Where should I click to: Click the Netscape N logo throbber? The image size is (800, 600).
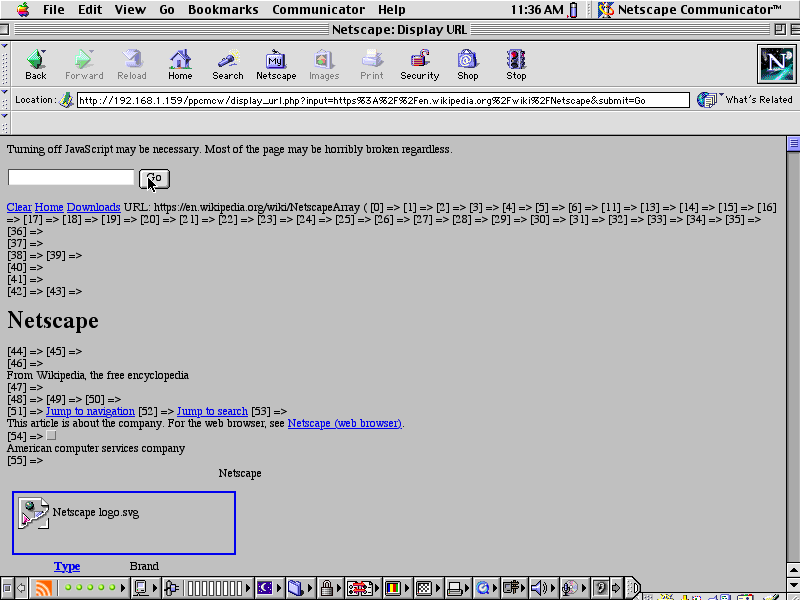[x=777, y=64]
